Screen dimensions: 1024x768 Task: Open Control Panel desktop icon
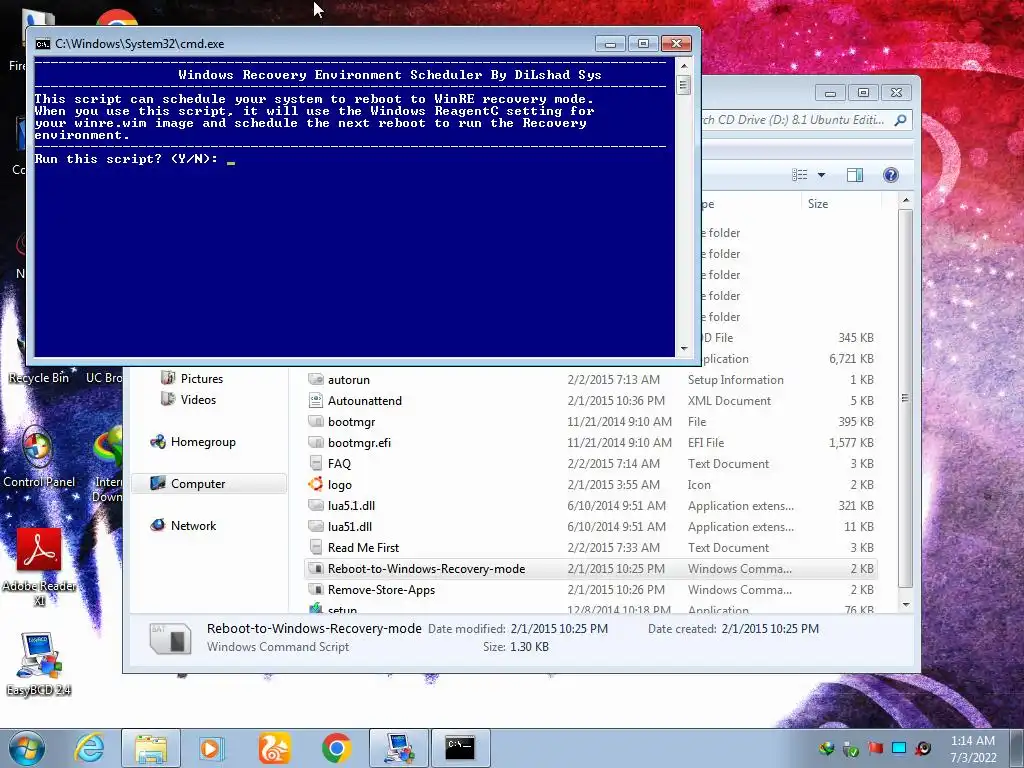click(x=38, y=457)
